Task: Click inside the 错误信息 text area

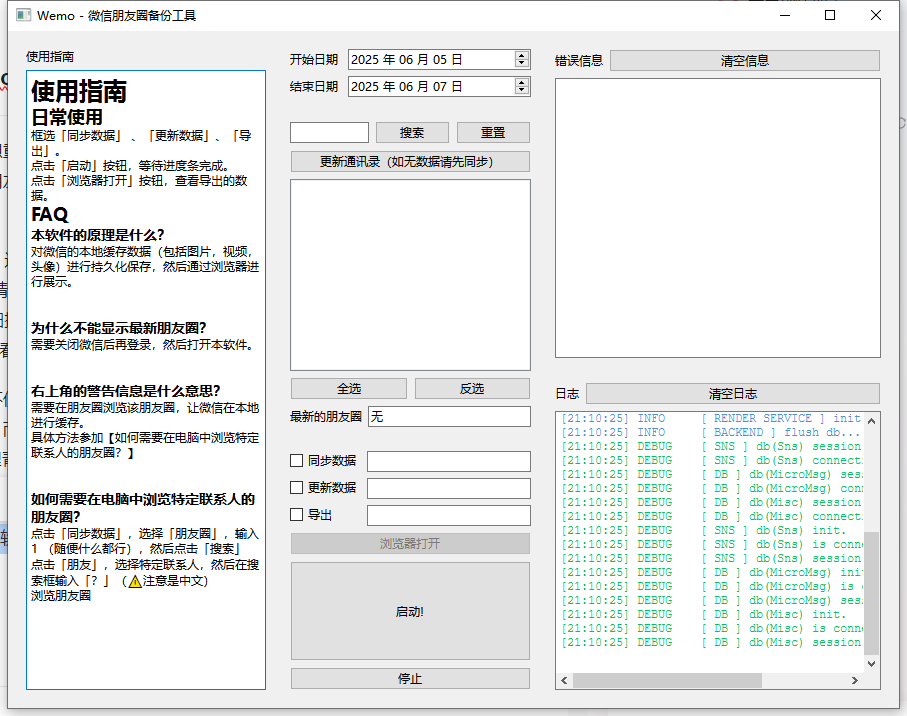Action: [718, 218]
